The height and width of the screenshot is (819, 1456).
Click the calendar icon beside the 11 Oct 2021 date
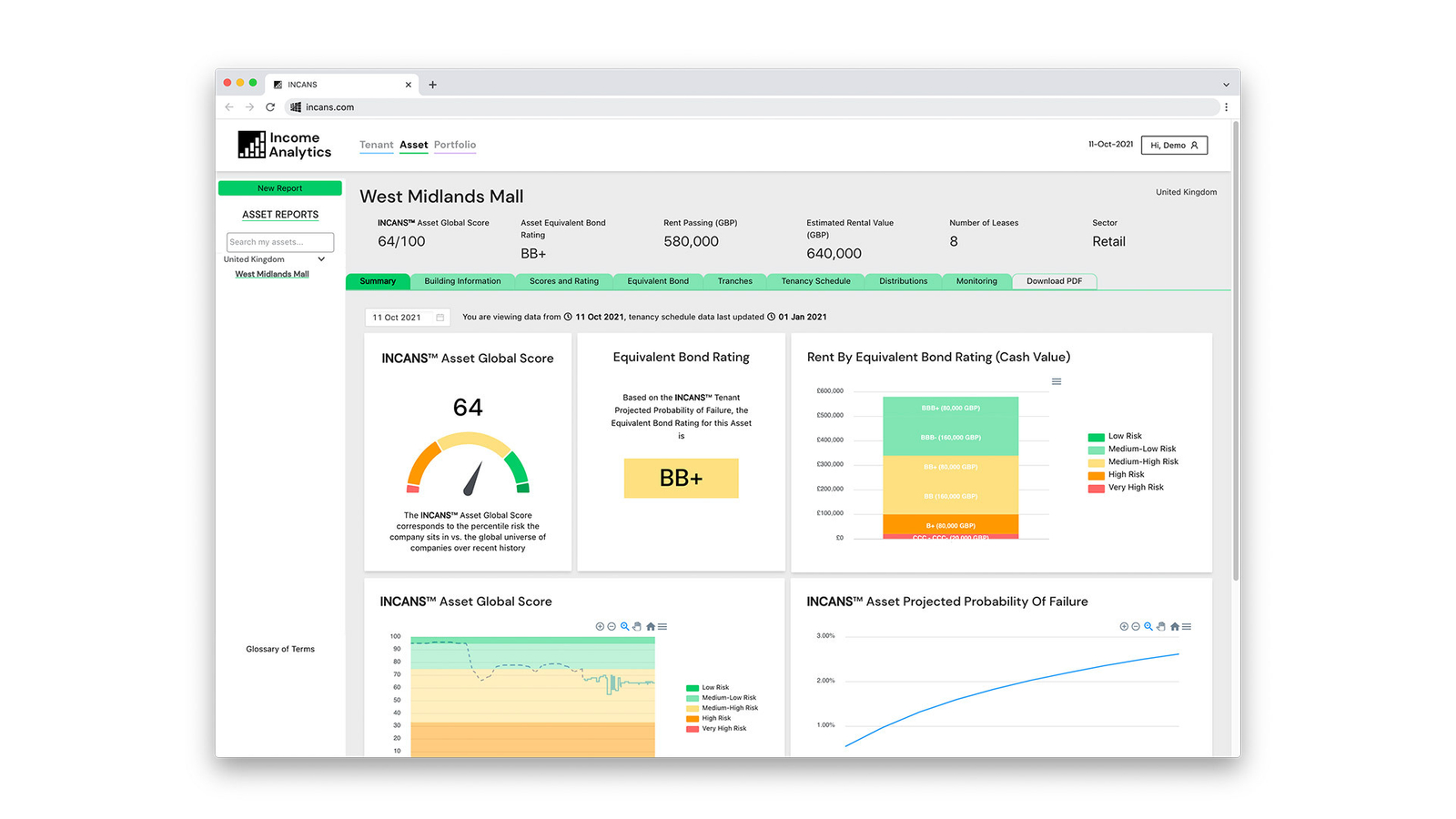(x=440, y=317)
